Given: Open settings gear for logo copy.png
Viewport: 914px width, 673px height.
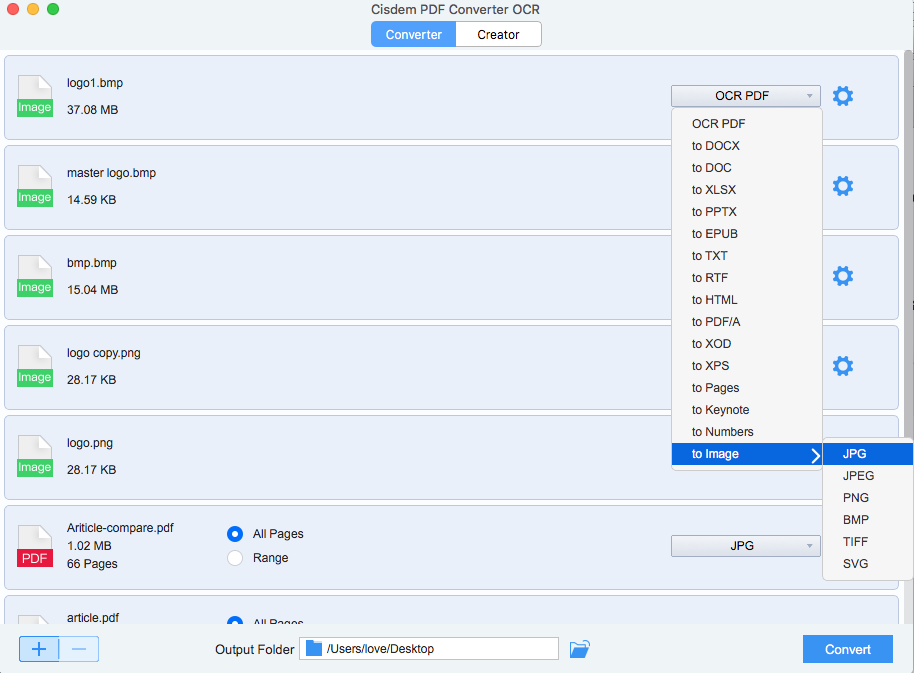Looking at the screenshot, I should [x=842, y=366].
